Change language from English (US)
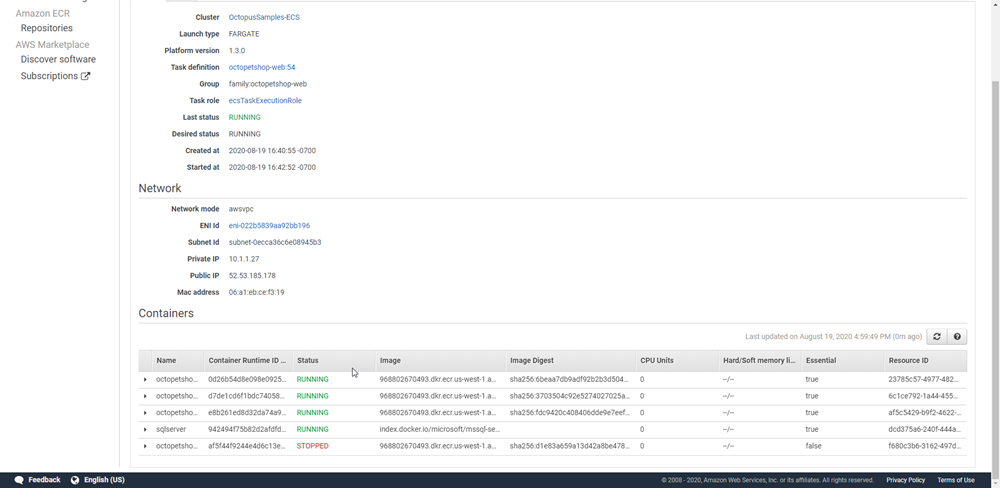This screenshot has height=488, width=1000. [104, 480]
